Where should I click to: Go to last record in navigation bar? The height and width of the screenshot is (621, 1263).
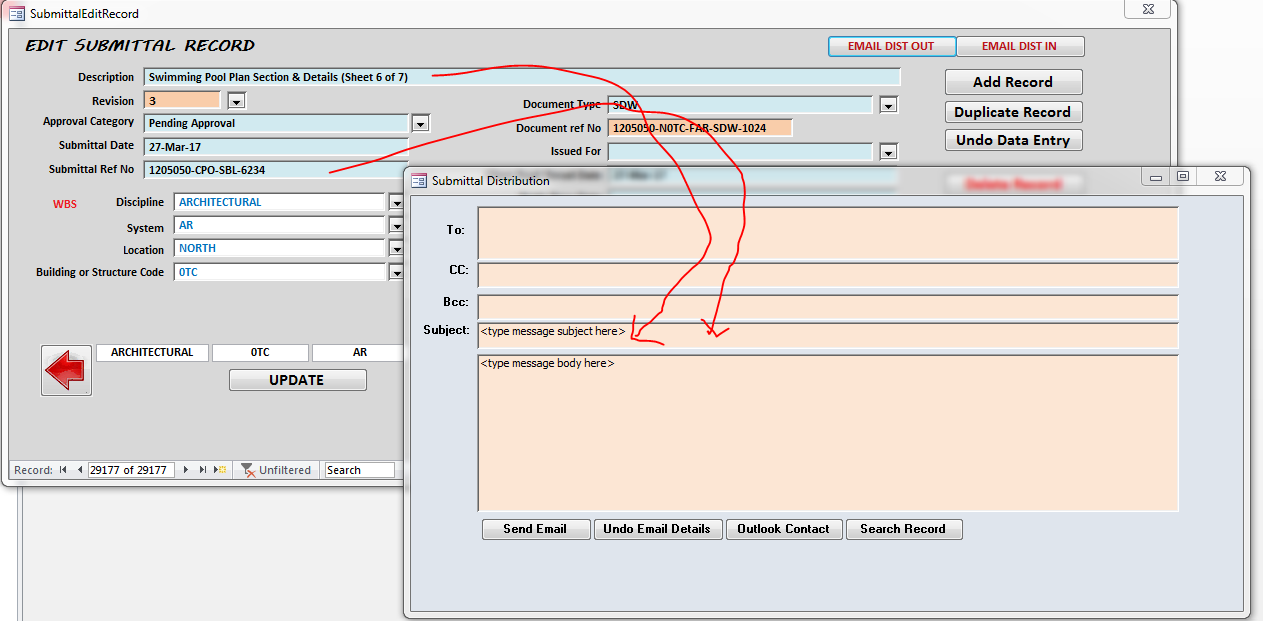tap(202, 470)
